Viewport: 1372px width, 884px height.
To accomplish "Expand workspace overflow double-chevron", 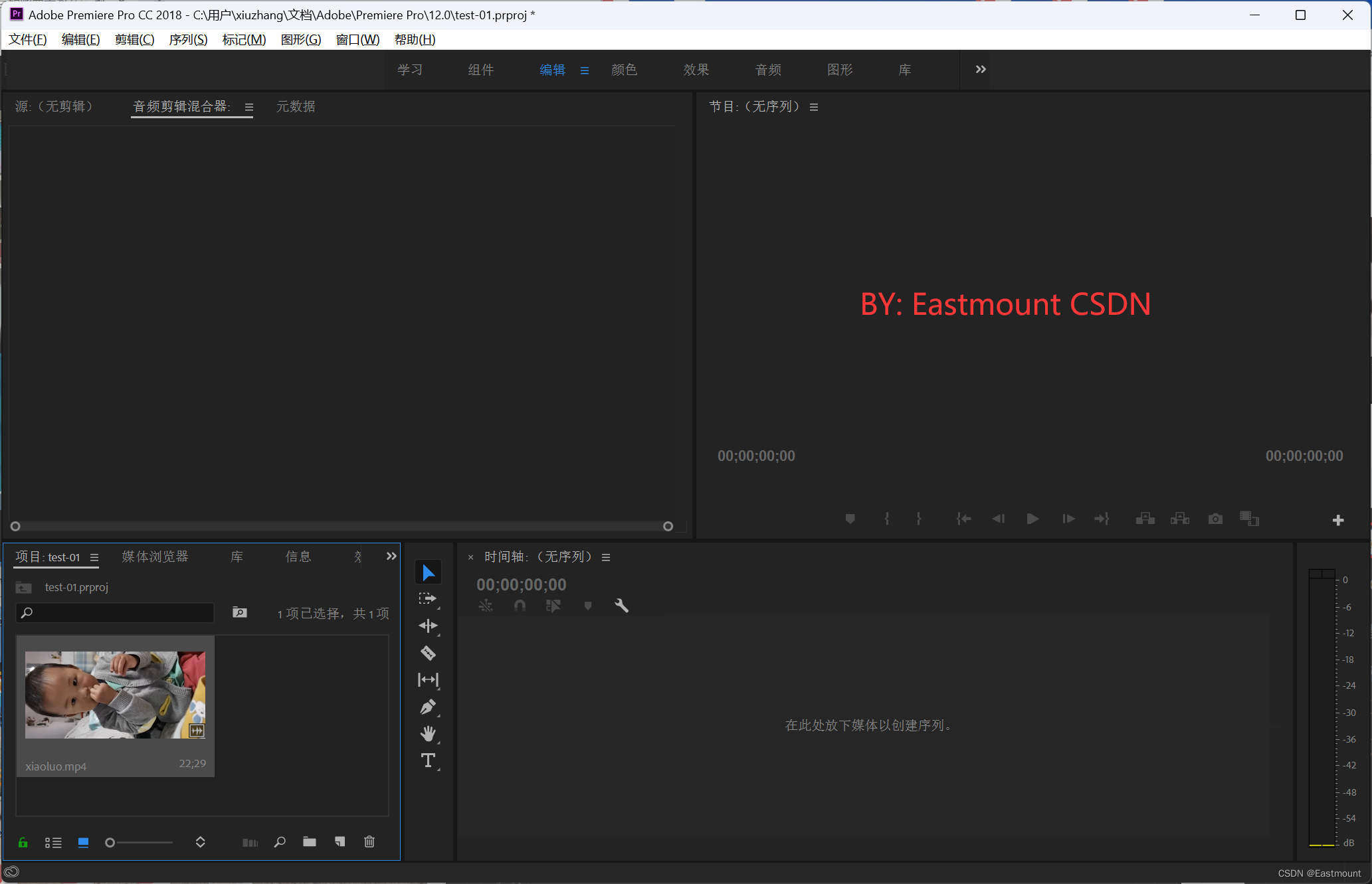I will [981, 70].
